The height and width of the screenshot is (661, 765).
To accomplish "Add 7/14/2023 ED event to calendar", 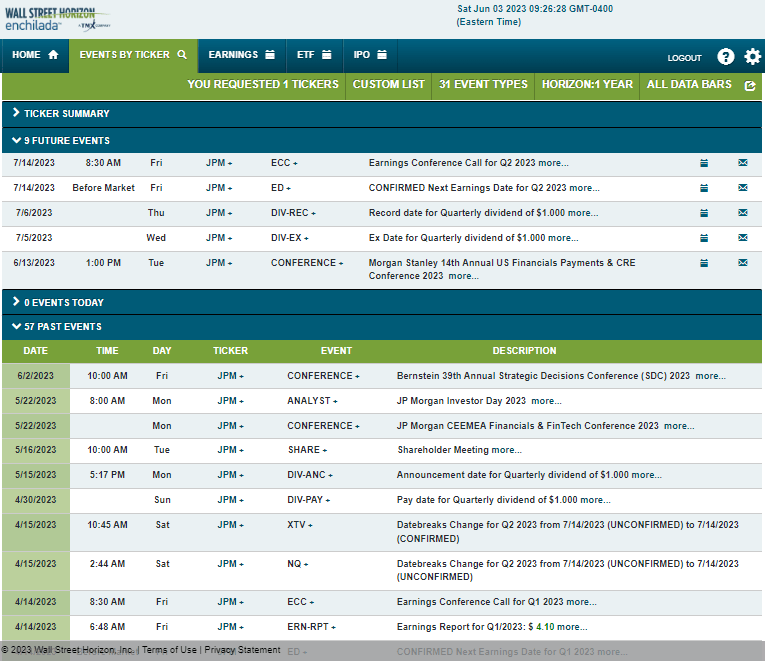I will coord(704,188).
